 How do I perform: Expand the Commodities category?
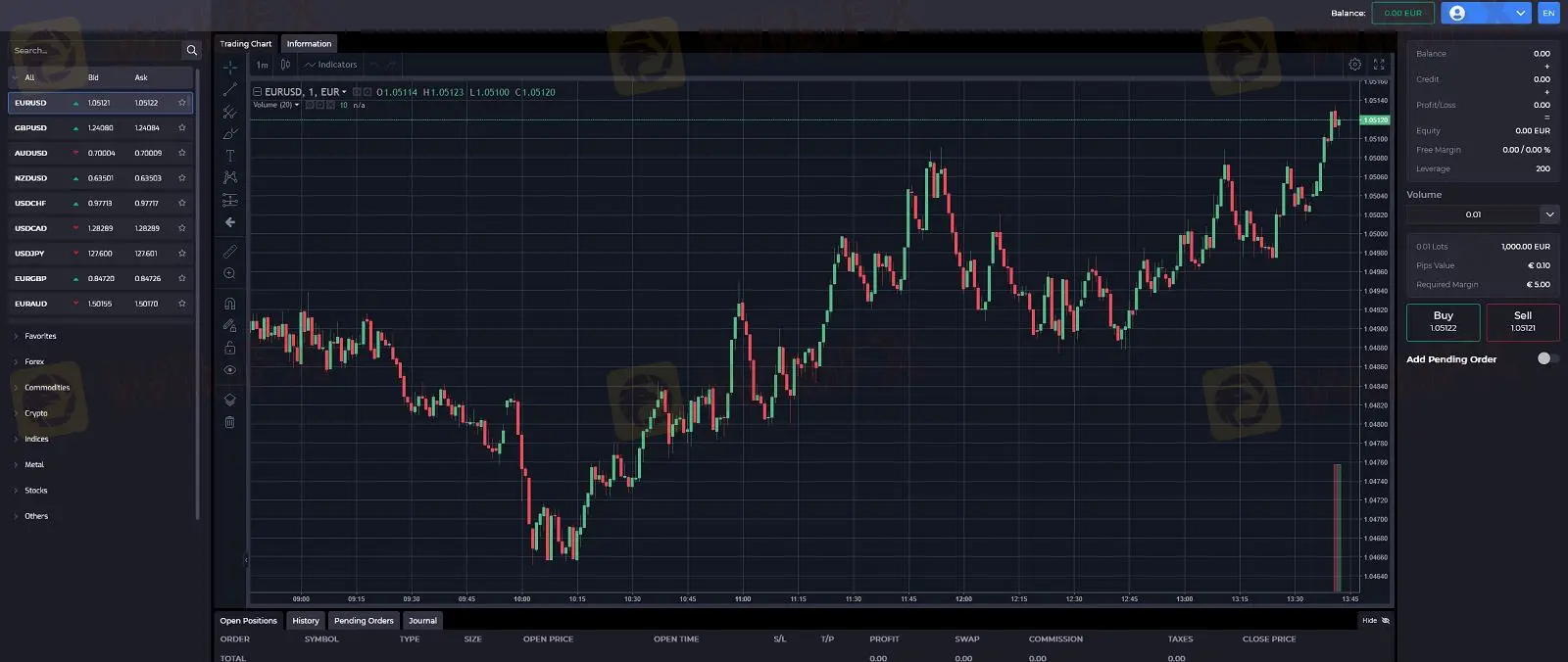coord(47,388)
